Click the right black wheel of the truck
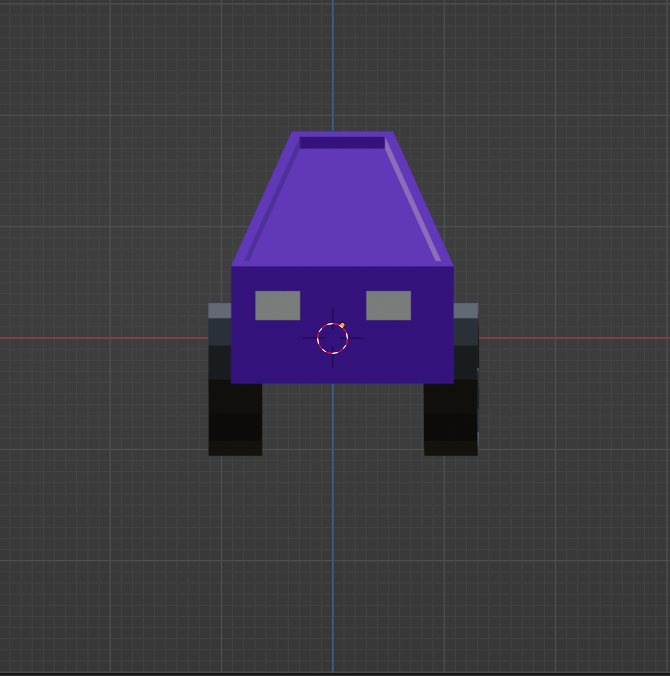 451,419
